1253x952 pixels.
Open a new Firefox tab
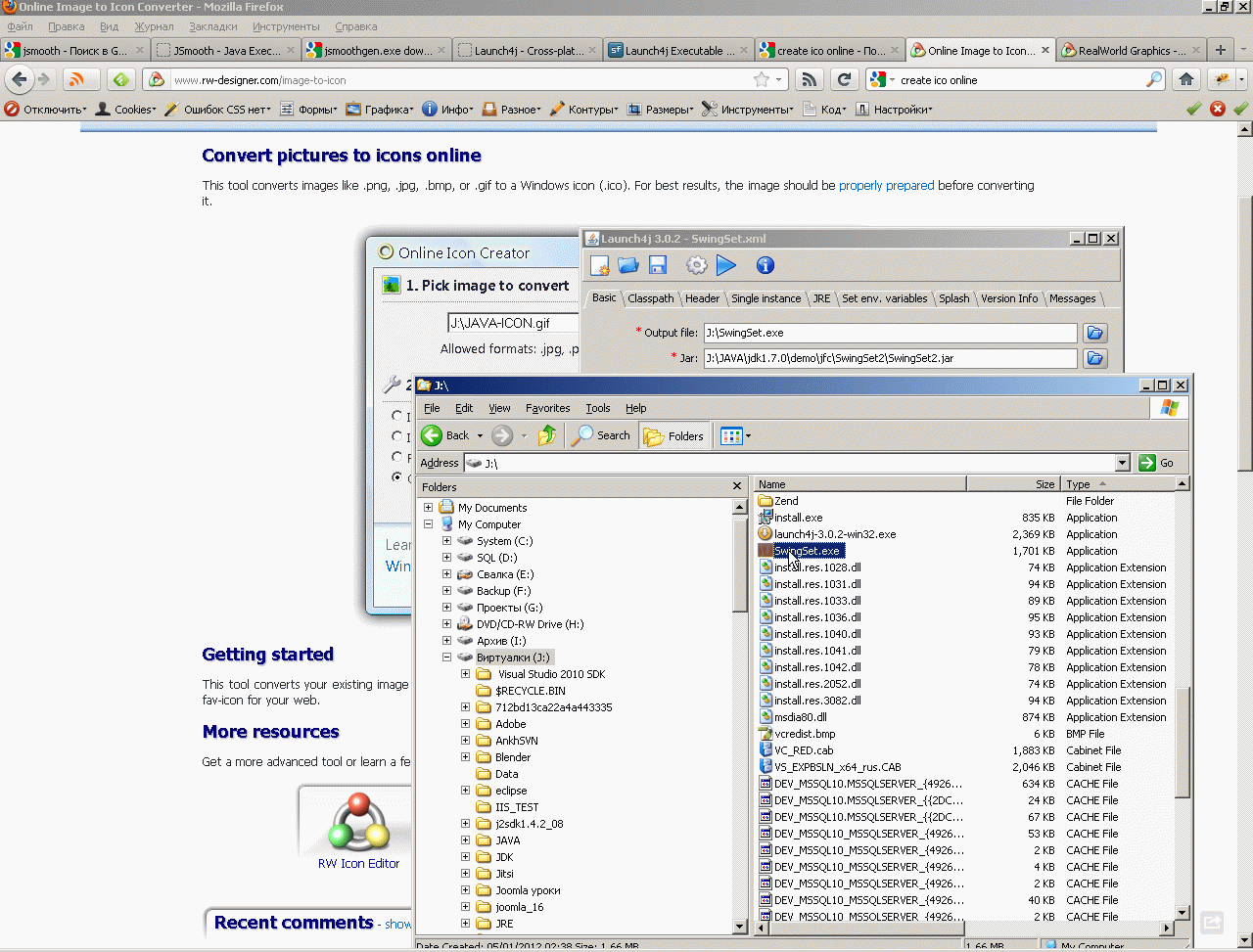tap(1221, 50)
